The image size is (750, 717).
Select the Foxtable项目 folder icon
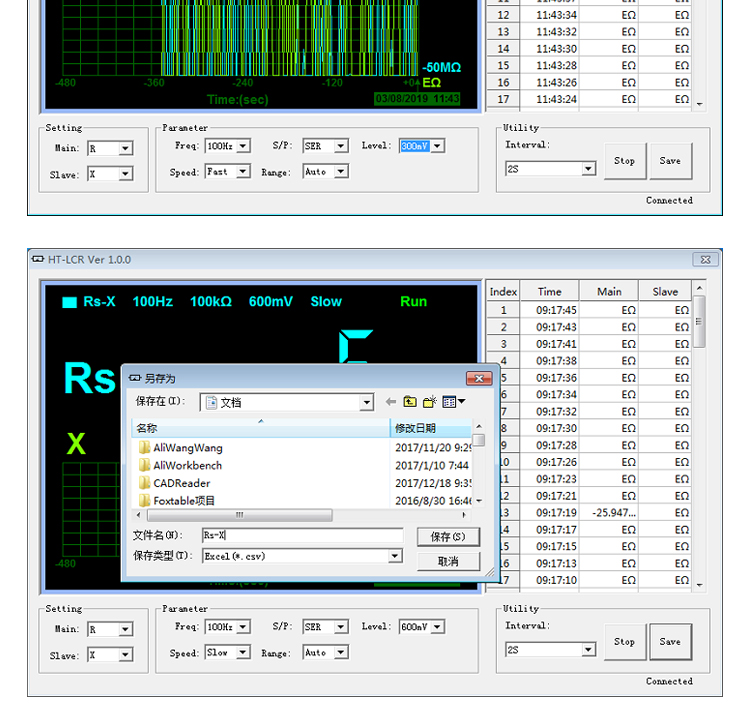point(145,500)
